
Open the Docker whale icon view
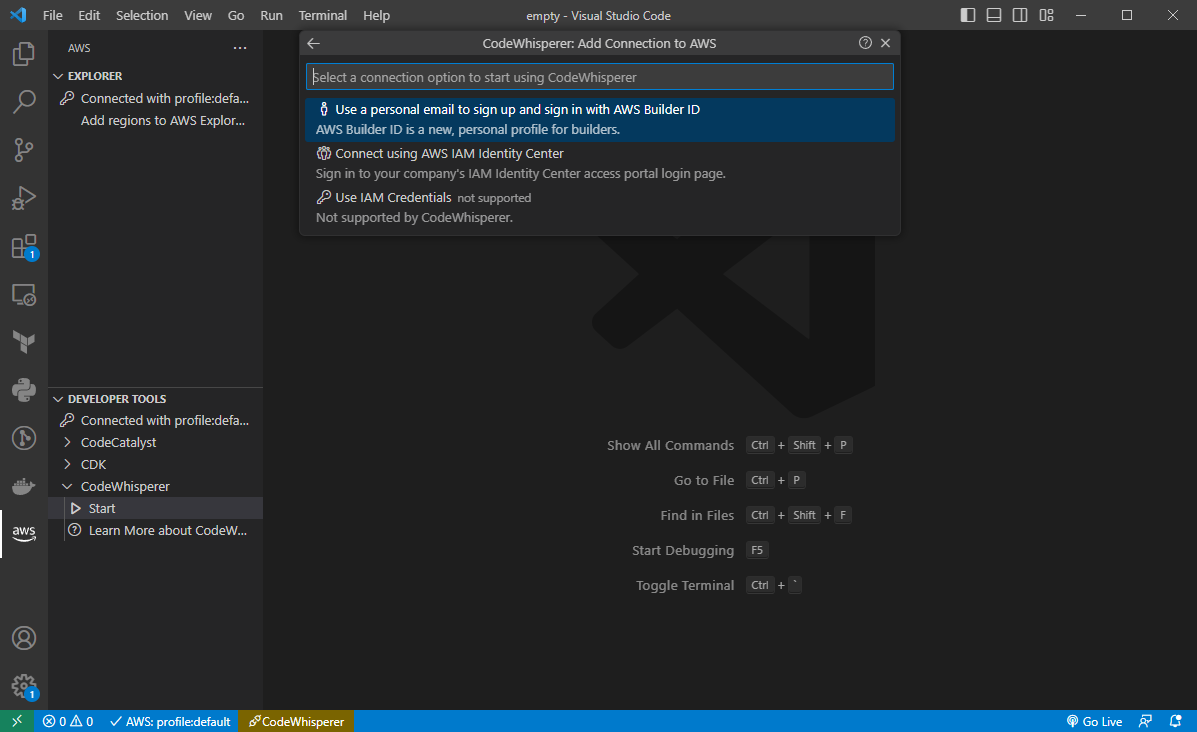coord(24,486)
